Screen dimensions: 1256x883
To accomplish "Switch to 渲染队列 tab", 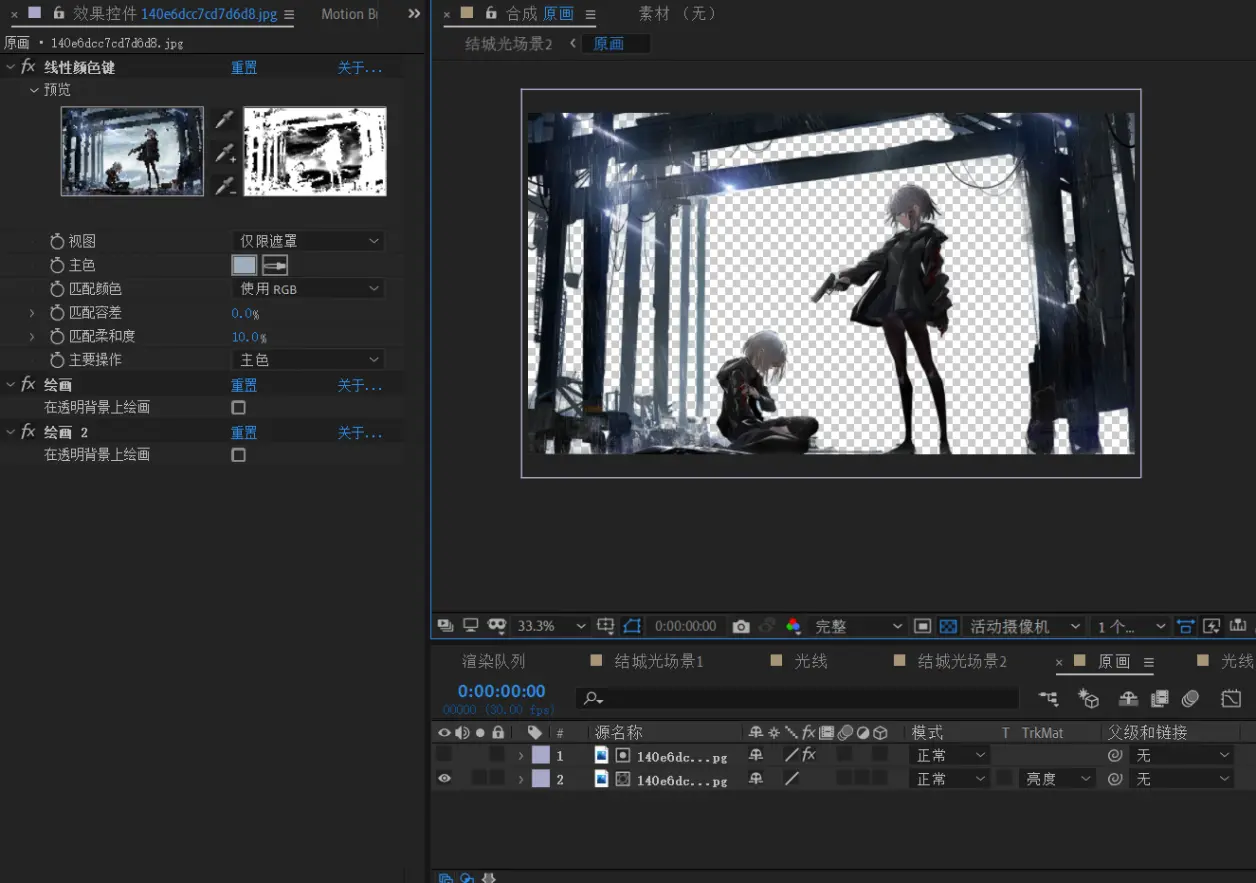I will 493,661.
